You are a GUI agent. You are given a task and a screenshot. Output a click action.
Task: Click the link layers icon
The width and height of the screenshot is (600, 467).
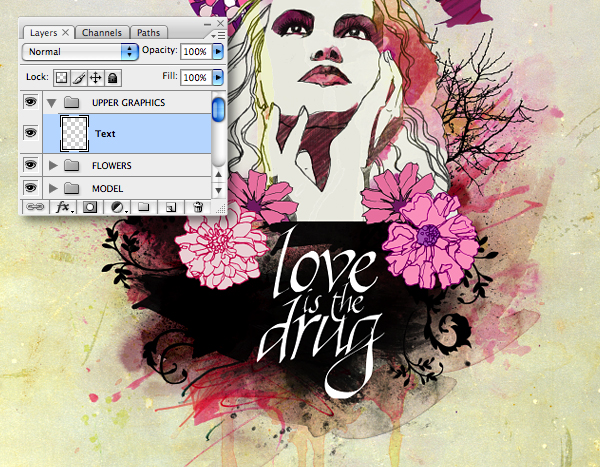click(35, 207)
